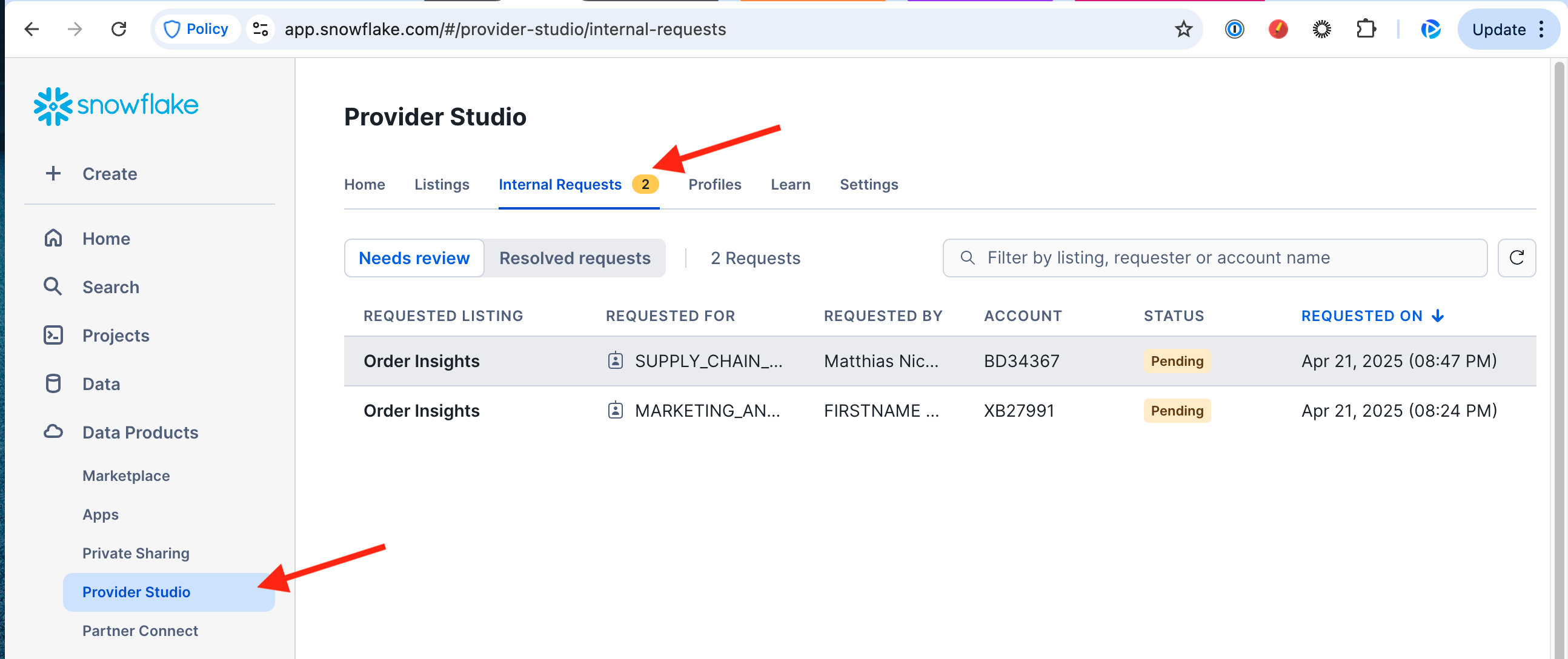Click the Matthias Nic... requester cell

pyautogui.click(x=881, y=361)
